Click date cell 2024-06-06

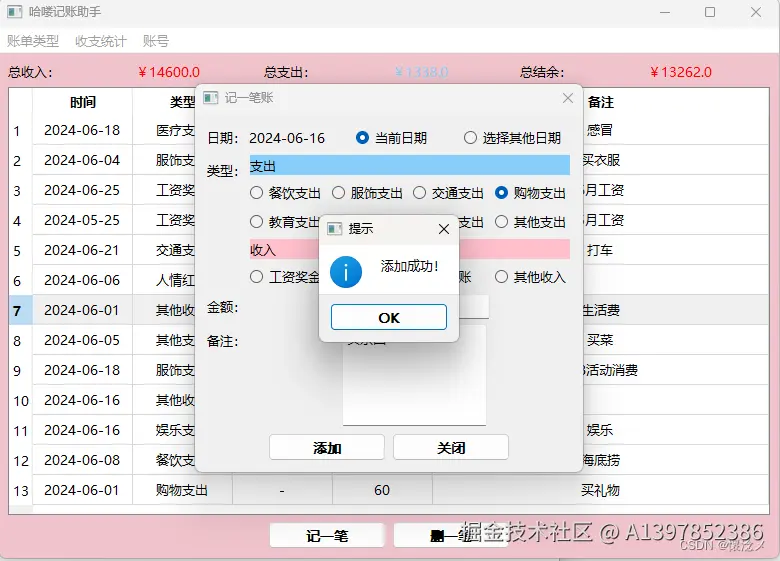click(x=83, y=280)
